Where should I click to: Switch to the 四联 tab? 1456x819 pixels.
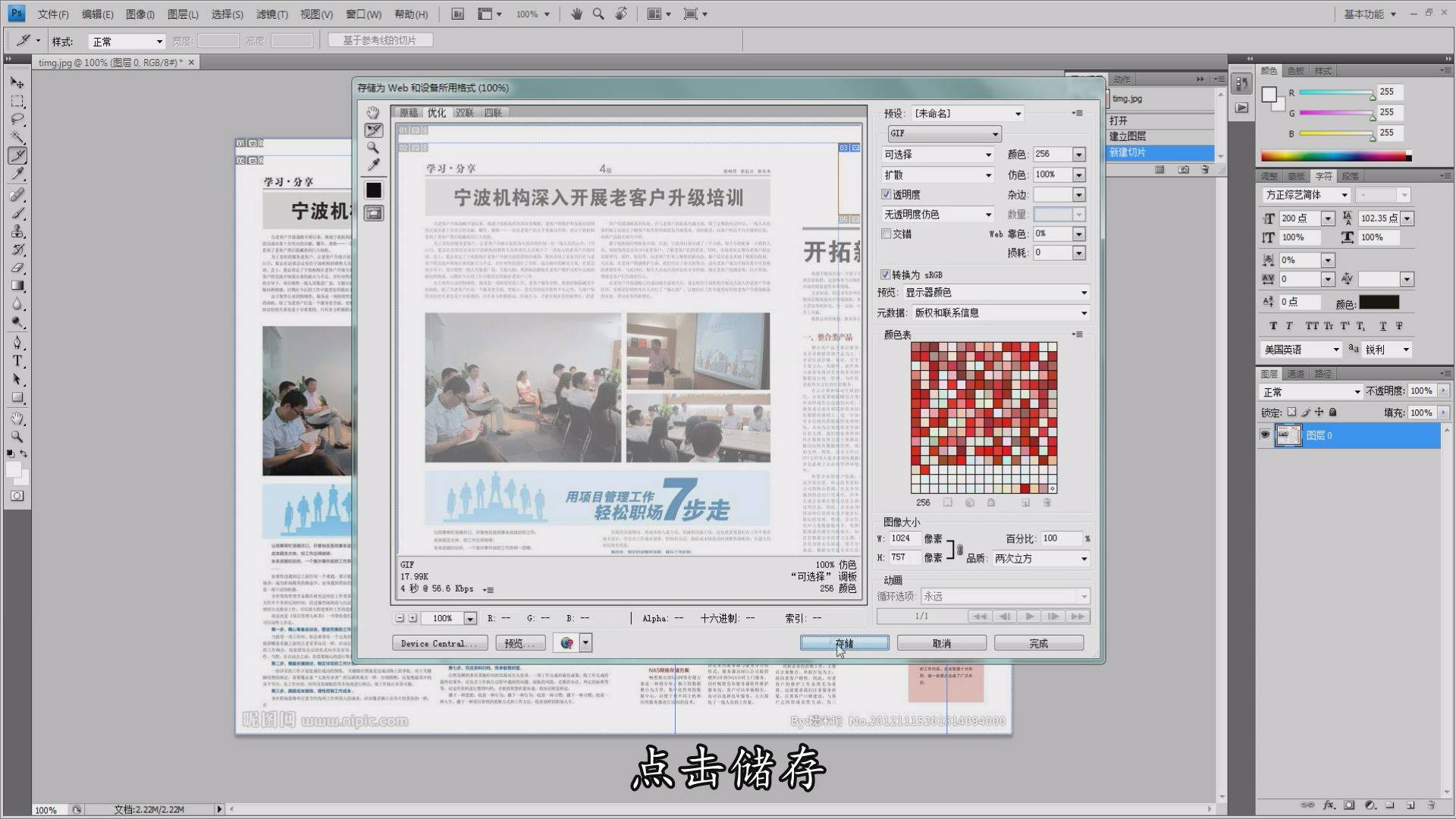point(493,112)
